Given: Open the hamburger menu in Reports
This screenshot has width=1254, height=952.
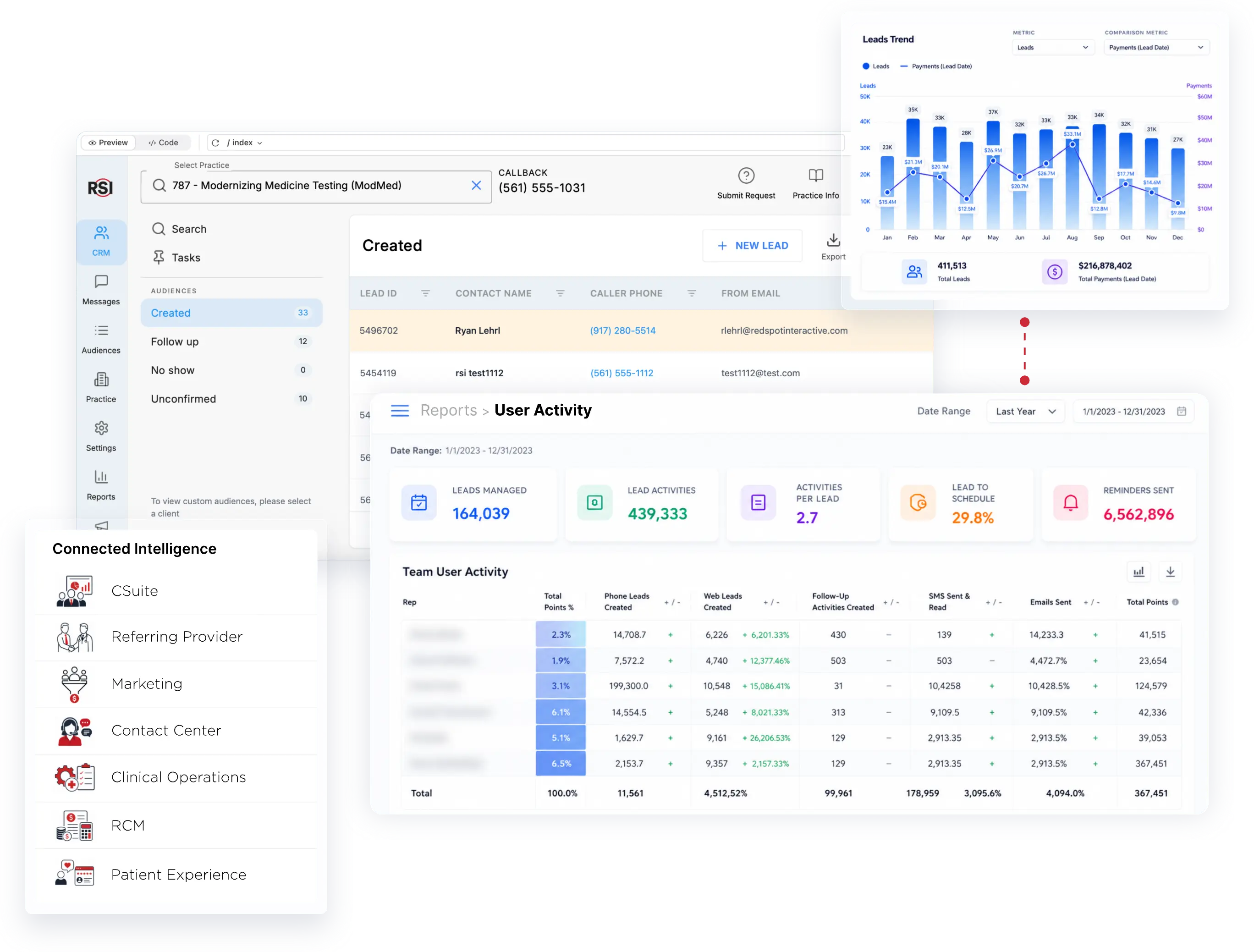Looking at the screenshot, I should coord(400,411).
